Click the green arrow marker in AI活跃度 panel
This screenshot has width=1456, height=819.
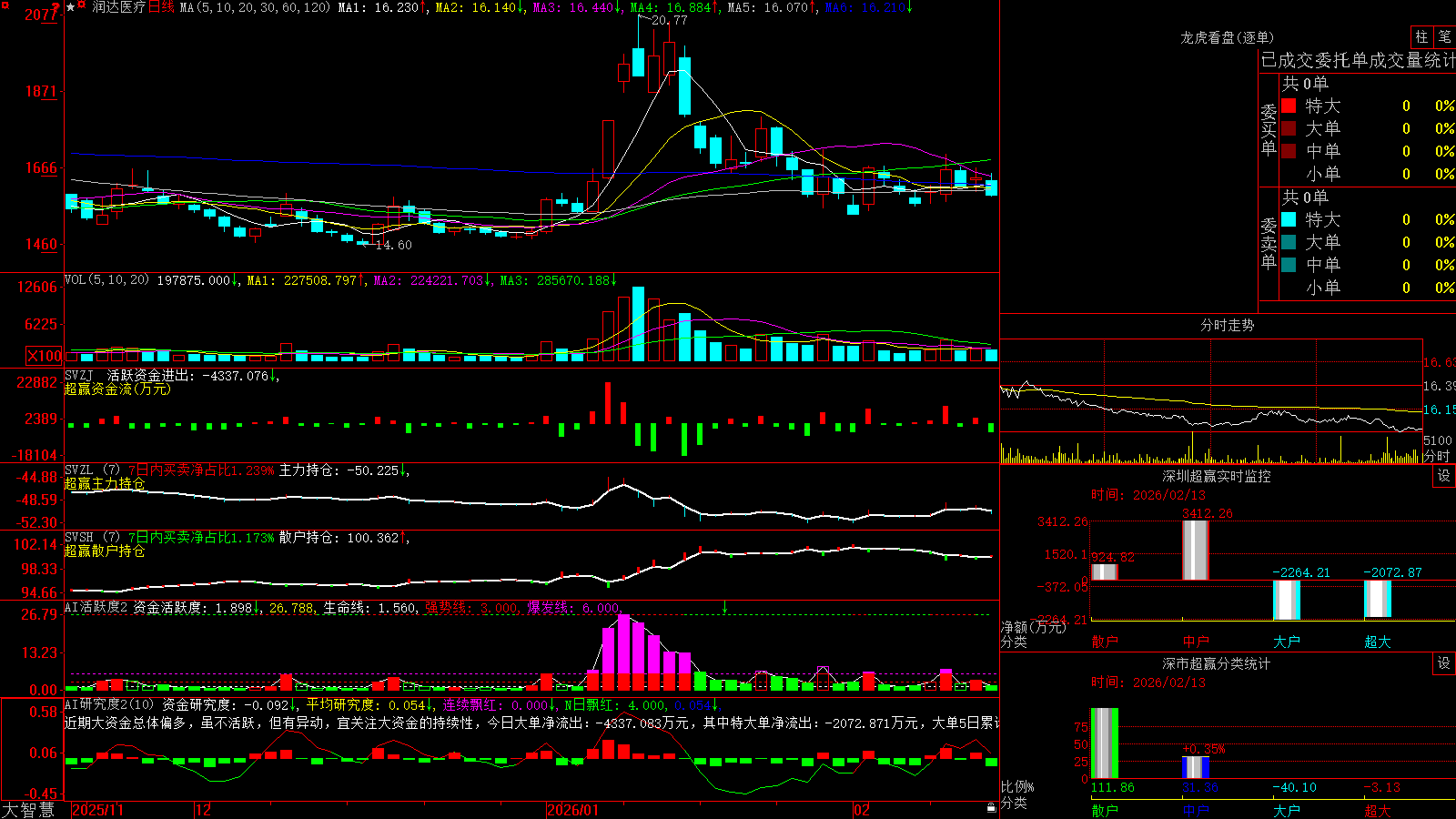pyautogui.click(x=725, y=606)
